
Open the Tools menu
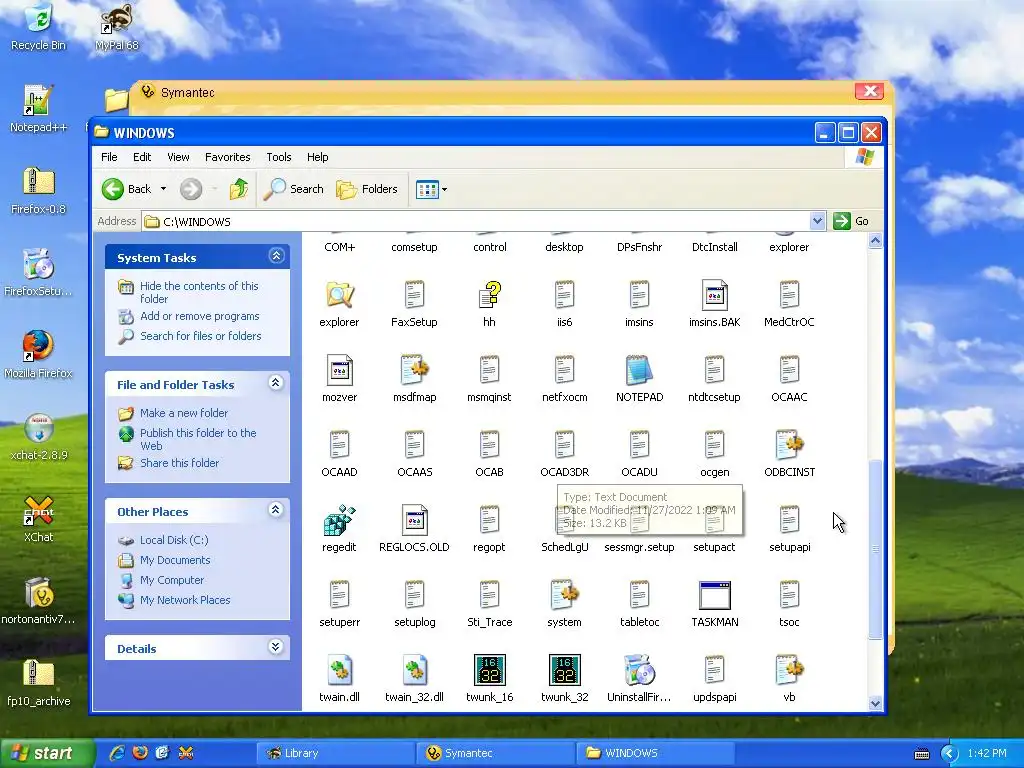pyautogui.click(x=278, y=157)
